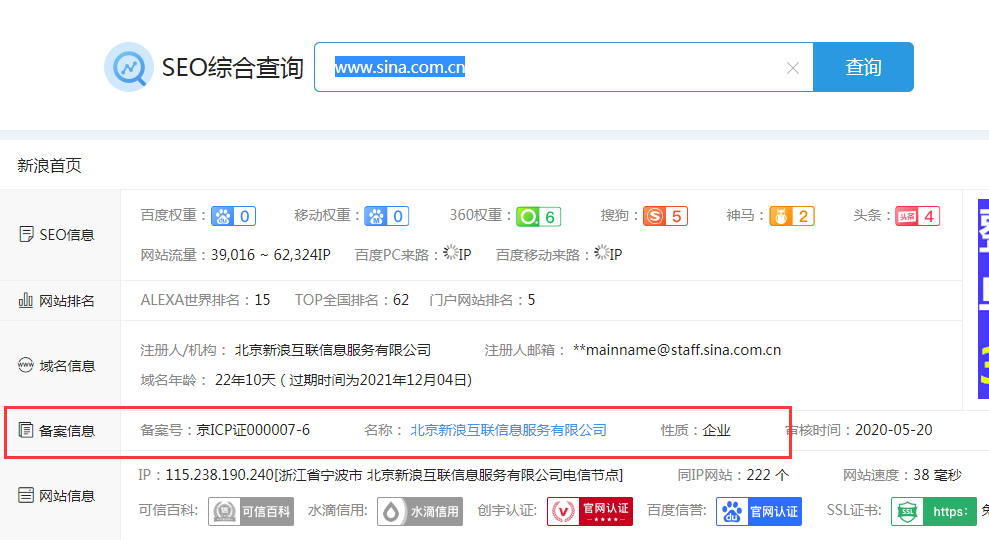
Task: Open the 移动权重 badge showing 0
Action: point(387,216)
